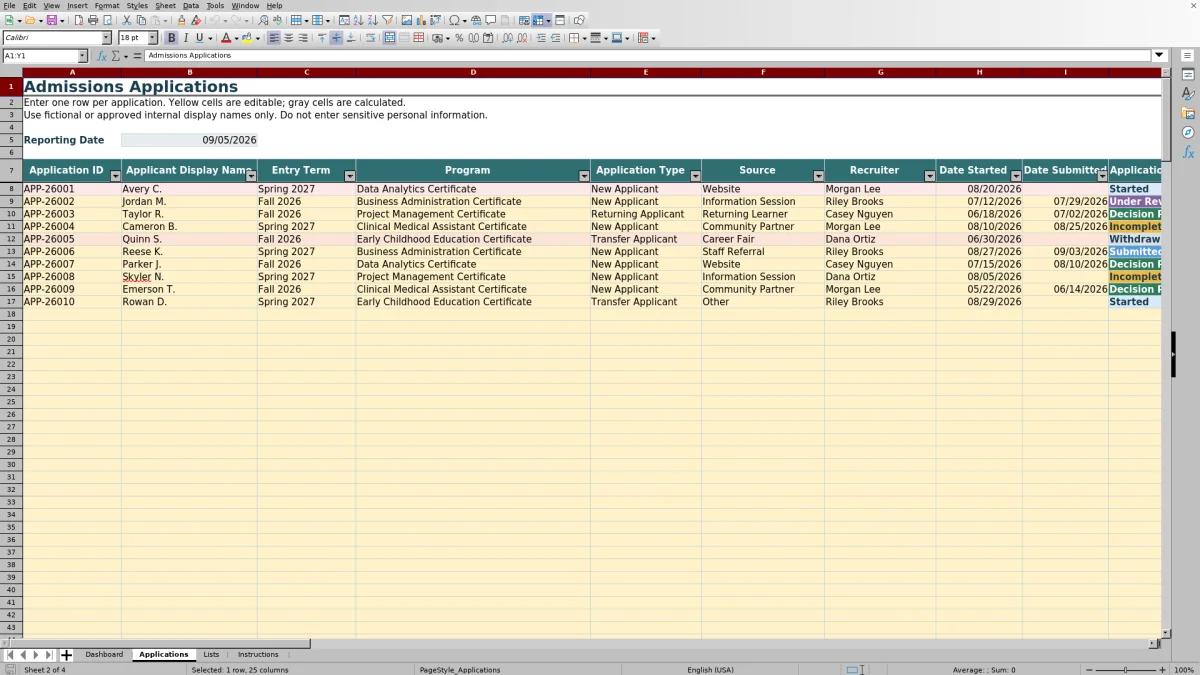Click the Print icon in toolbar
Viewport: 1200px width, 675px height.
93,20
